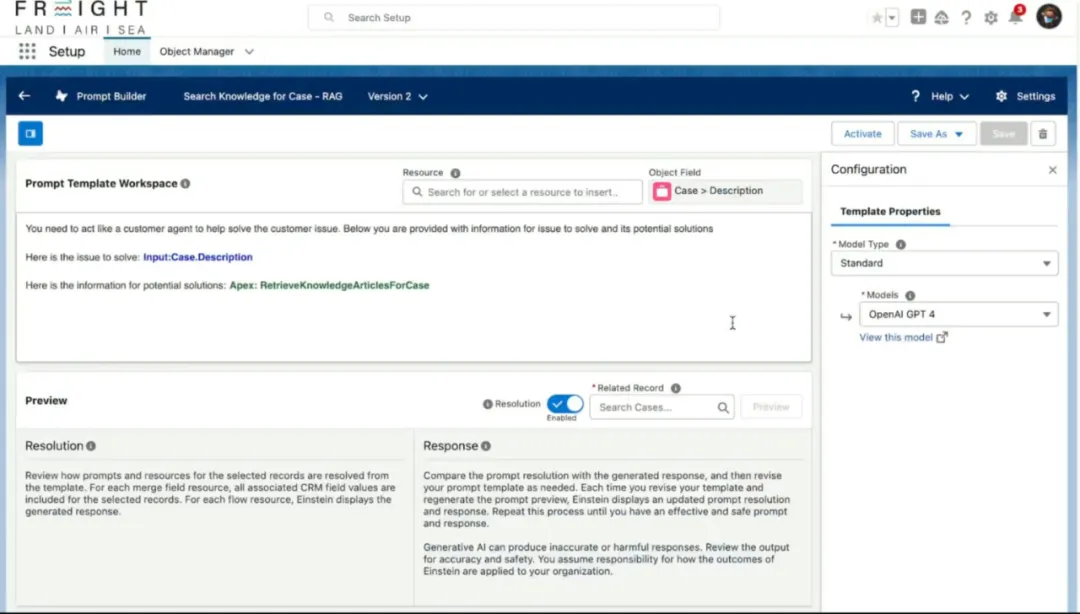Image resolution: width=1080 pixels, height=614 pixels.
Task: Open the user profile avatar
Action: point(1048,16)
